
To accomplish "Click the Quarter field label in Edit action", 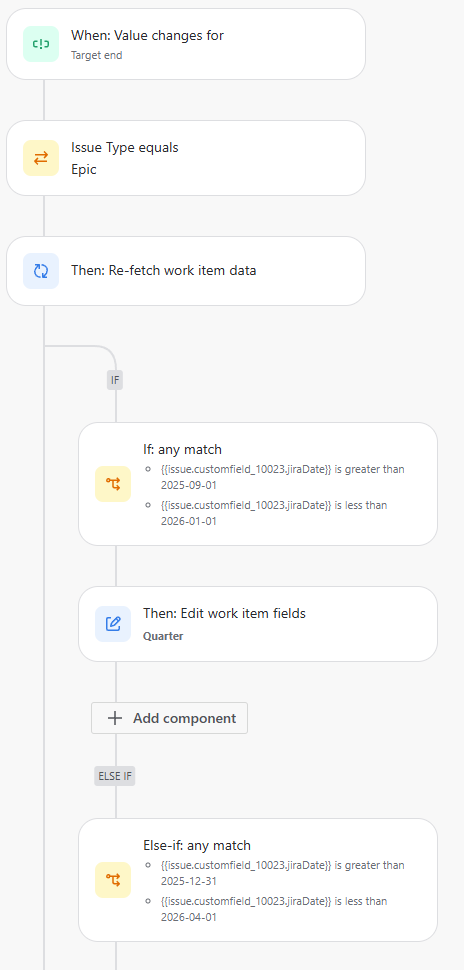I will pos(163,636).
